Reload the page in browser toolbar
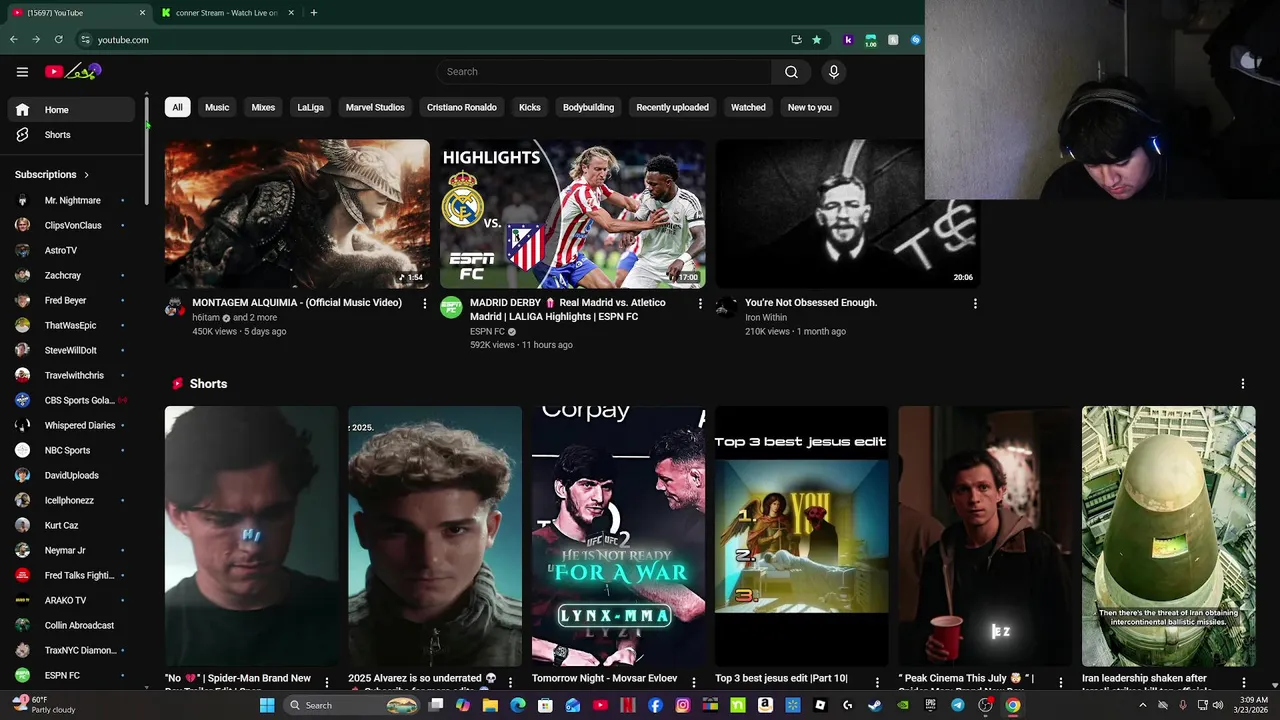The width and height of the screenshot is (1280, 720). (x=58, y=40)
